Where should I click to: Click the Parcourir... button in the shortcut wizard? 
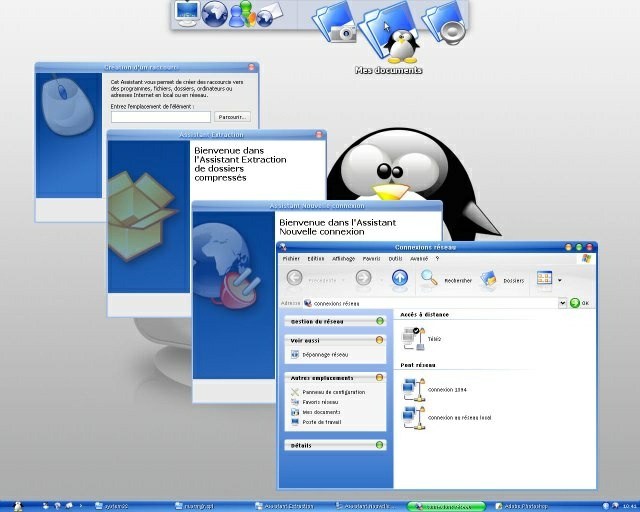coord(232,117)
